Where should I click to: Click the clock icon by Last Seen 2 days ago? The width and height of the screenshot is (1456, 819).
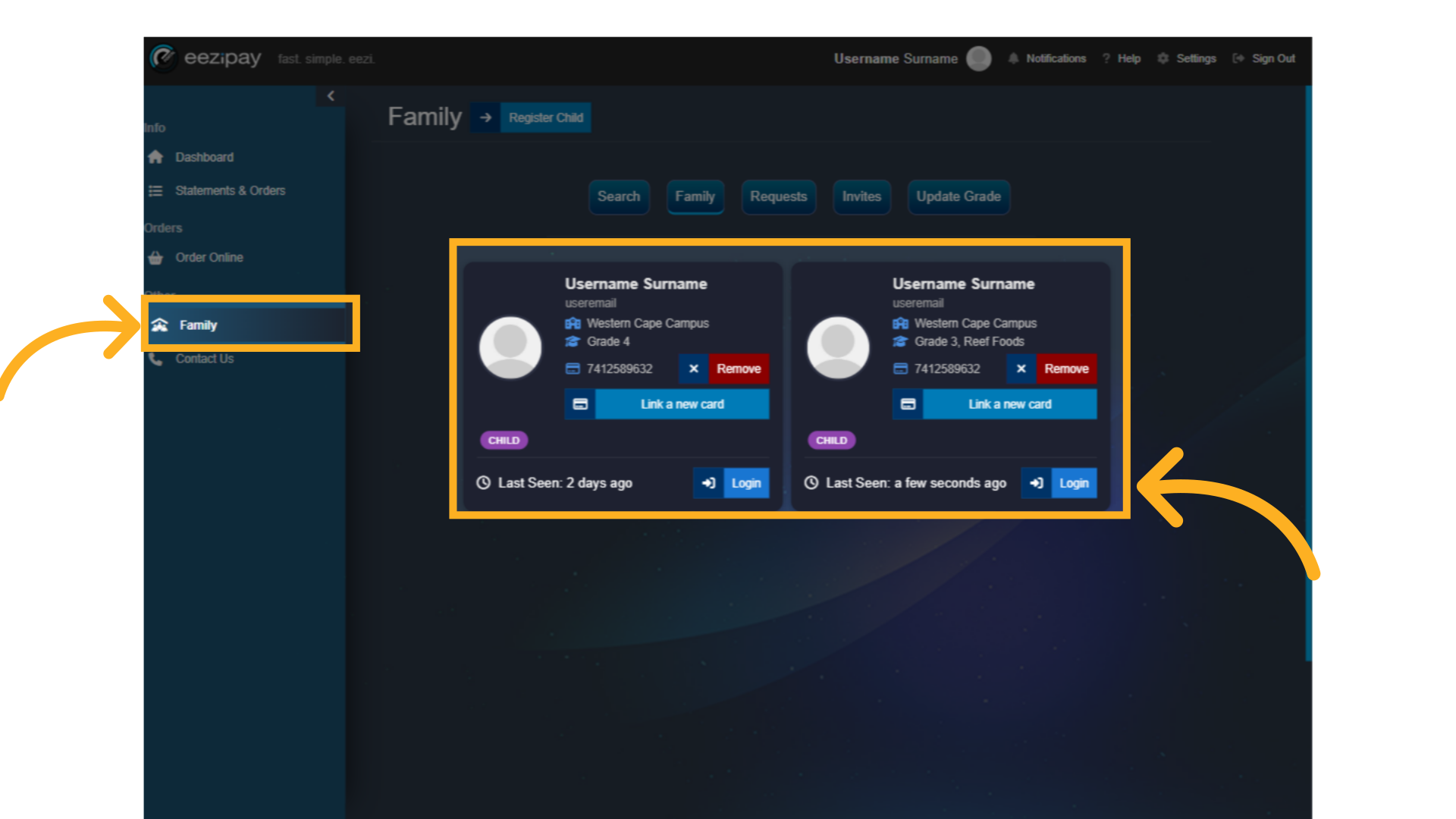pos(483,483)
